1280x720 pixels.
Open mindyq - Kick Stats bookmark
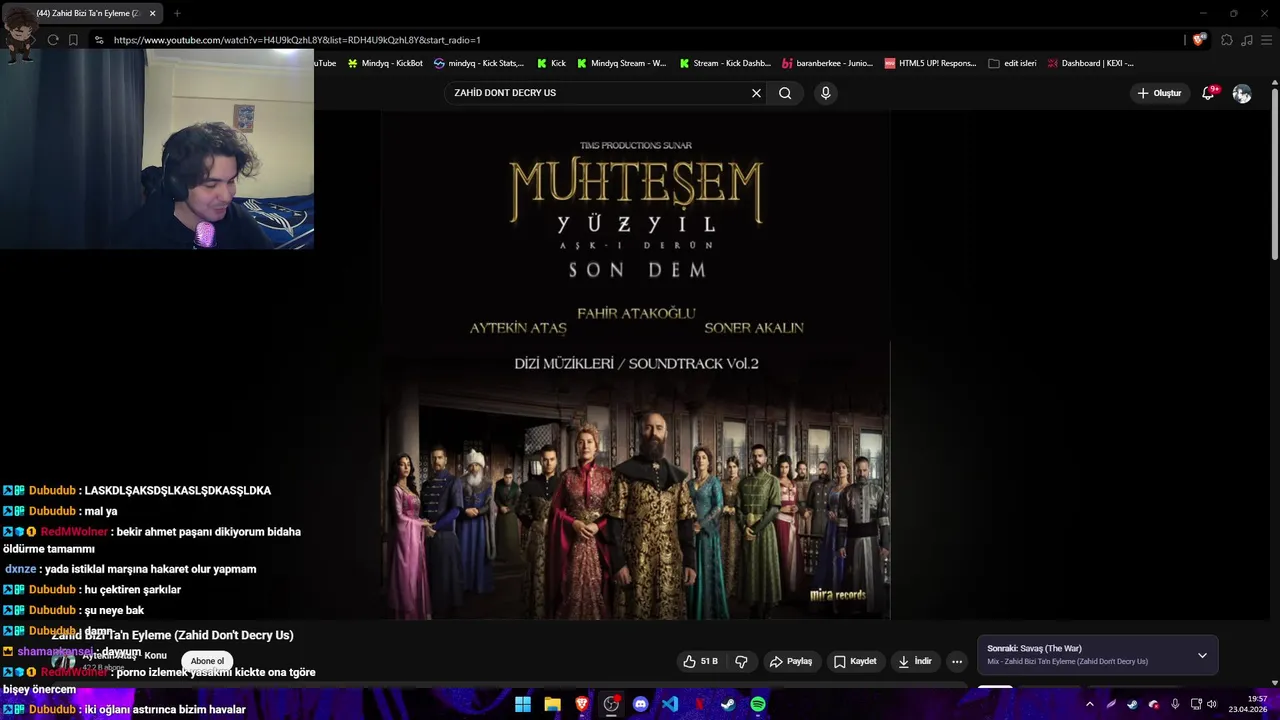click(479, 63)
